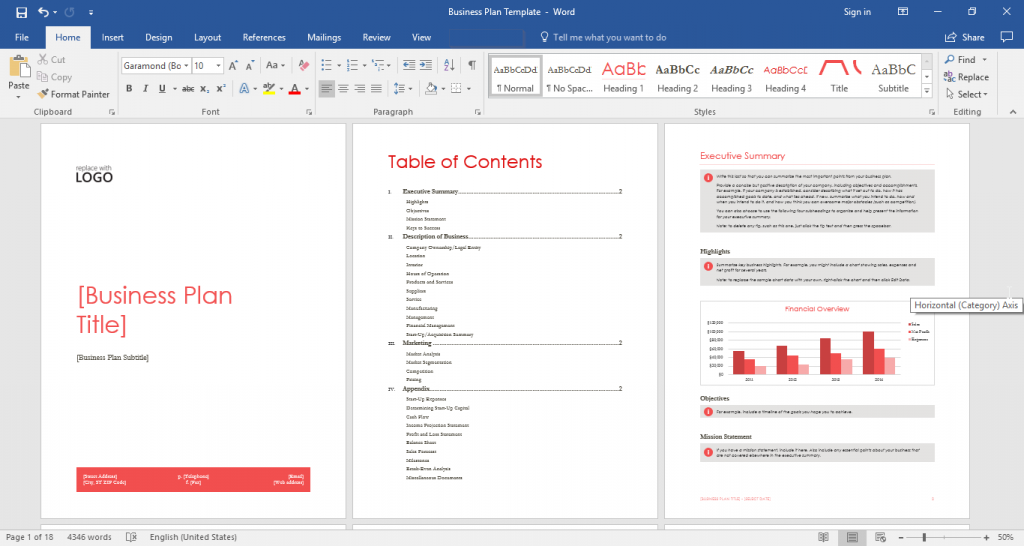Toggle Web Layout view in status bar
Screen dimensions: 1024x546
[879, 537]
